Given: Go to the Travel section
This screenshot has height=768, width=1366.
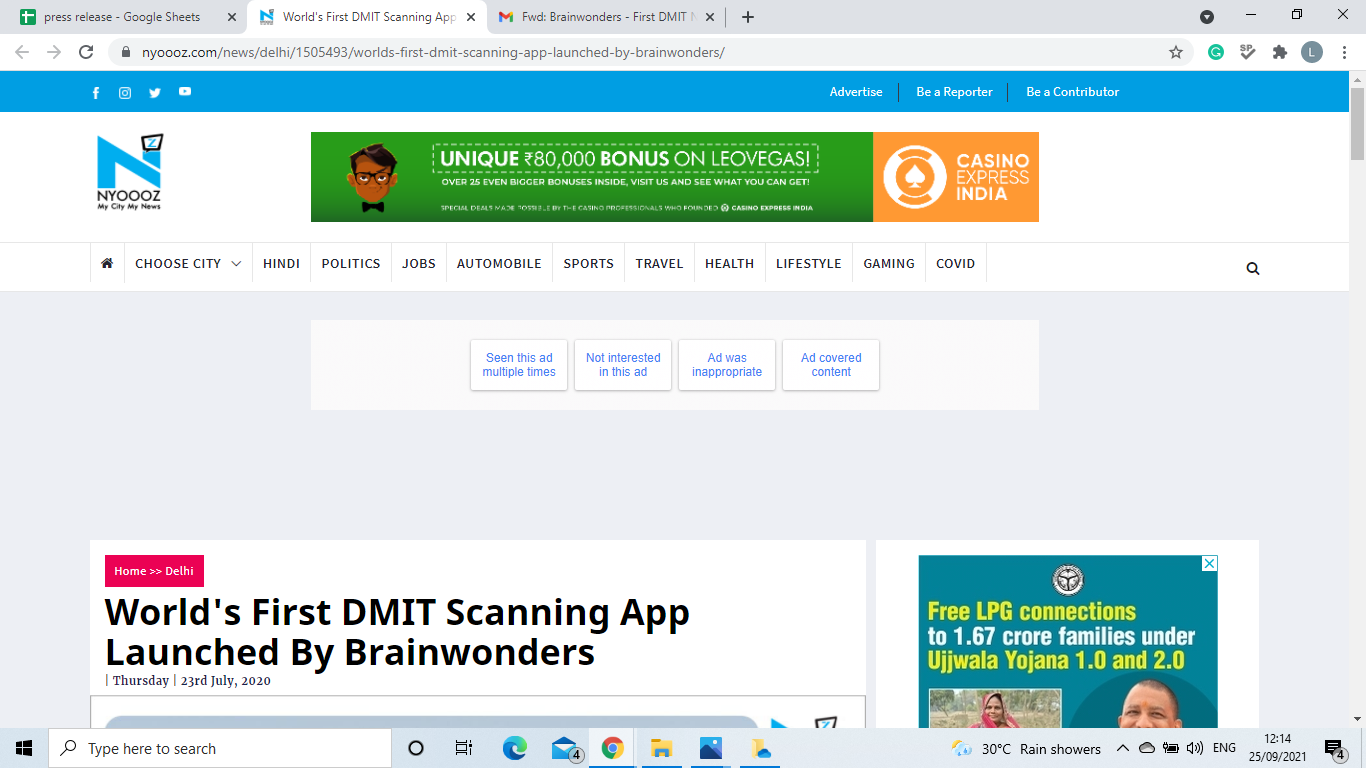Looking at the screenshot, I should click(x=660, y=263).
